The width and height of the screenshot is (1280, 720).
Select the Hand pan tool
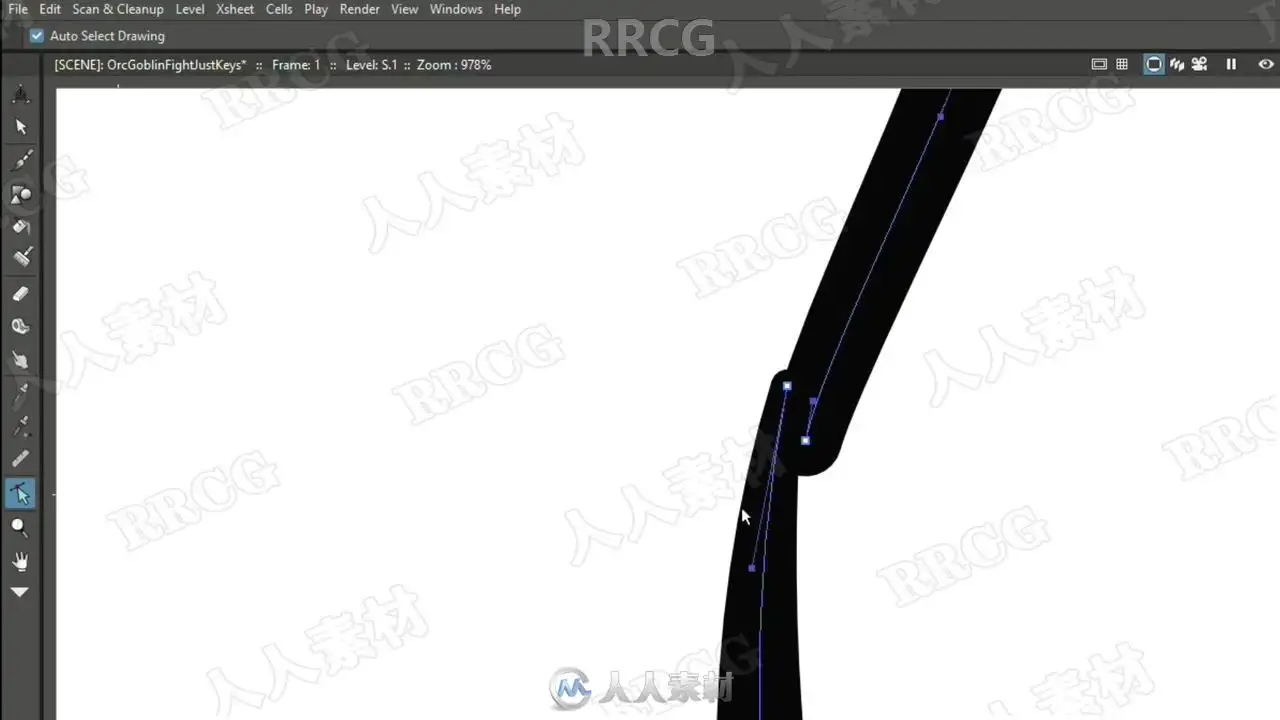20,561
